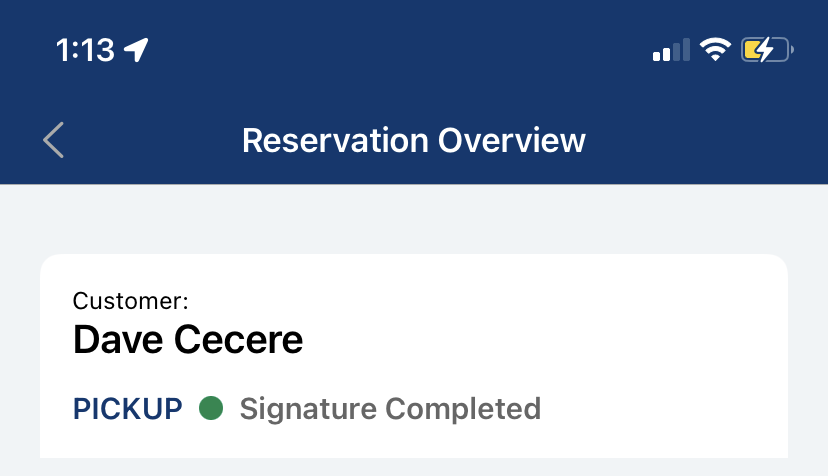Go back using the header chevron
The width and height of the screenshot is (828, 476).
tap(54, 140)
